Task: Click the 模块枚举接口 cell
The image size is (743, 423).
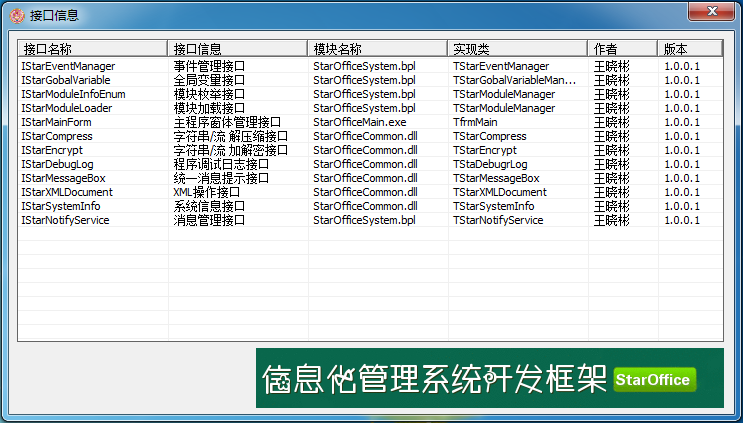Action: [209, 94]
